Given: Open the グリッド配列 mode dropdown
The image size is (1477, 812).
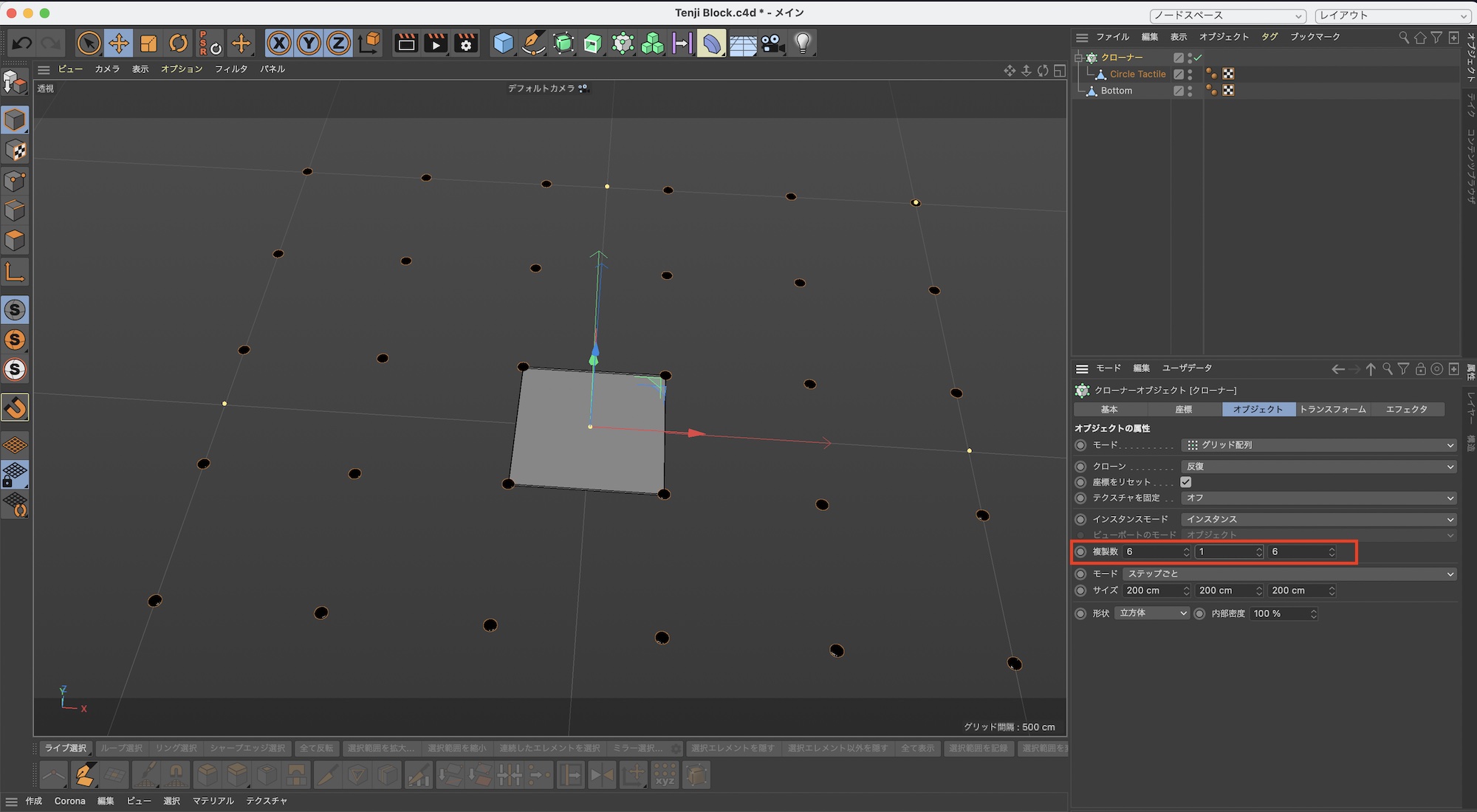Looking at the screenshot, I should (x=1318, y=445).
